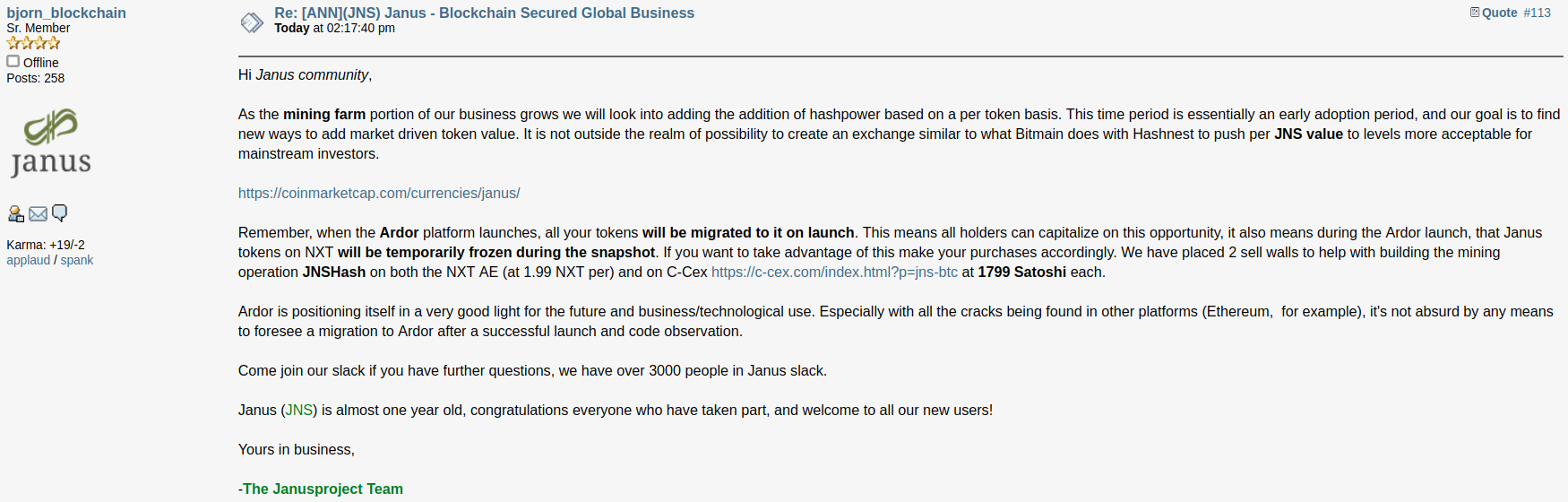Viewport: 1568px width, 502px height.
Task: Click the view profile icon under avatar
Action: (x=15, y=213)
